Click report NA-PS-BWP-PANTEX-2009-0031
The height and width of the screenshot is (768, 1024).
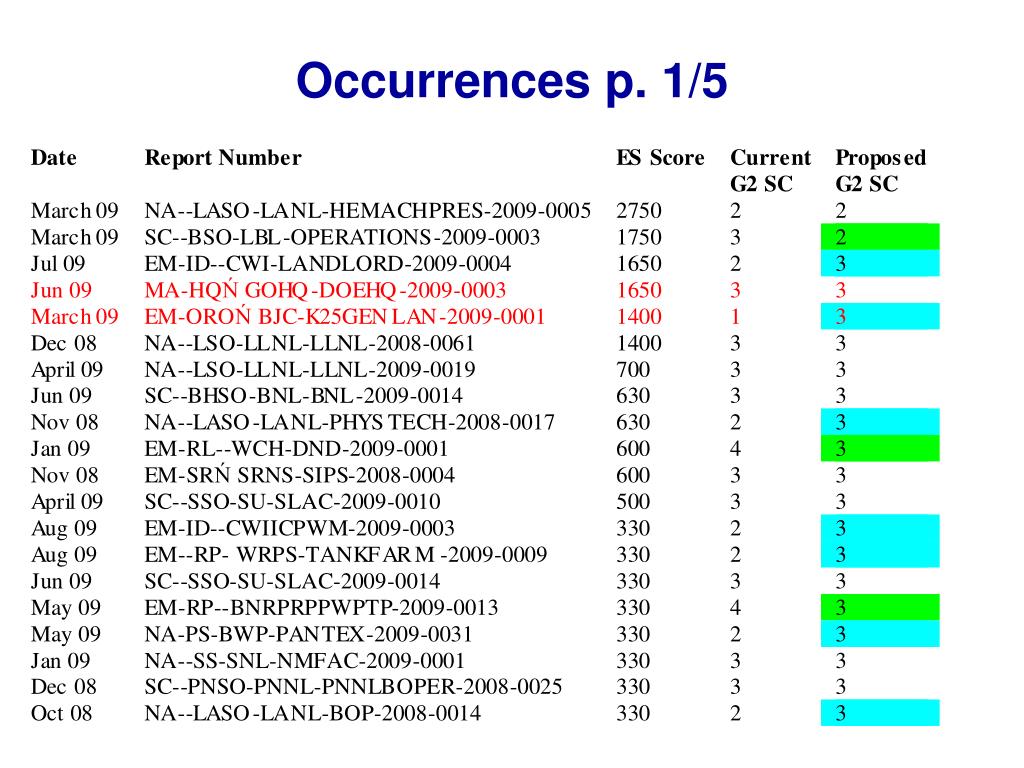pyautogui.click(x=308, y=634)
